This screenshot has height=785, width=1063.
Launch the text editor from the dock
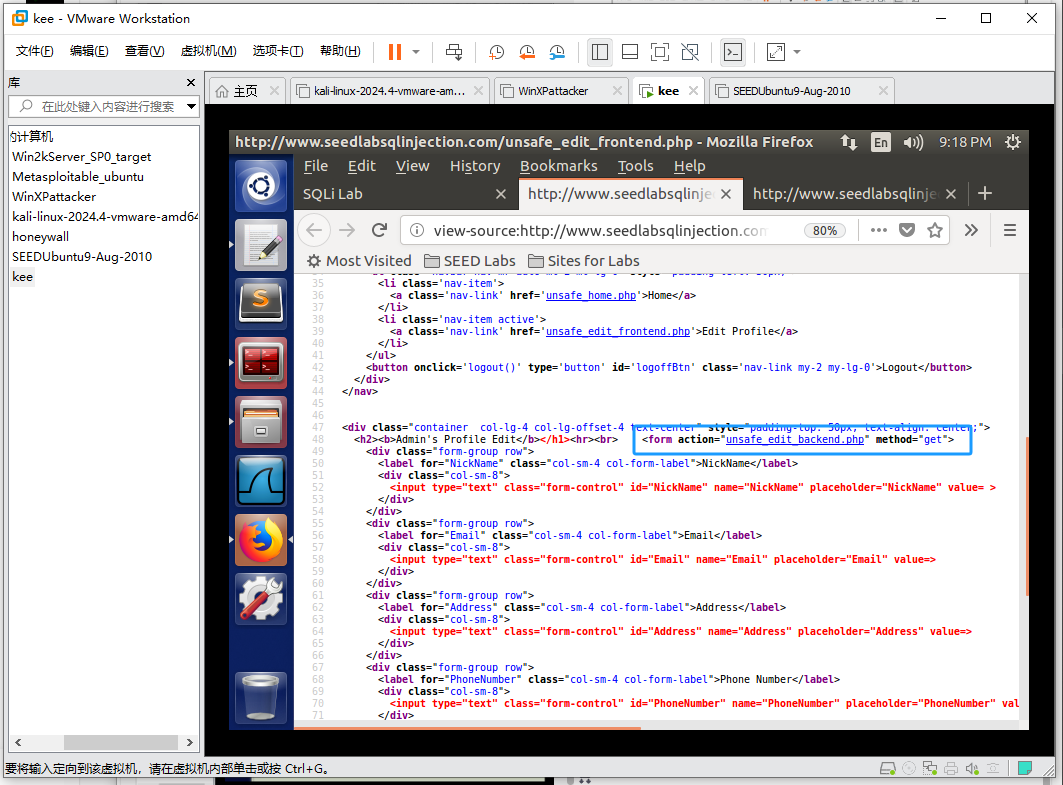coord(261,245)
